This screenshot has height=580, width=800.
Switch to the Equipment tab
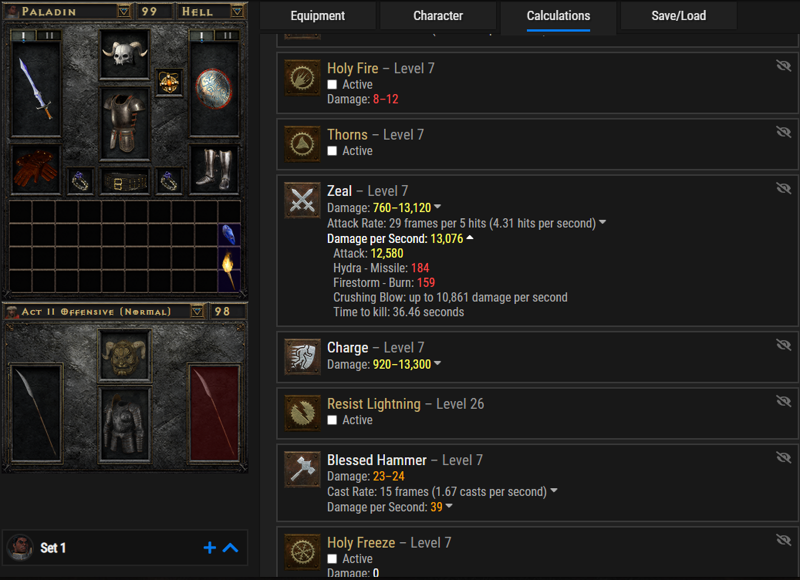[317, 16]
